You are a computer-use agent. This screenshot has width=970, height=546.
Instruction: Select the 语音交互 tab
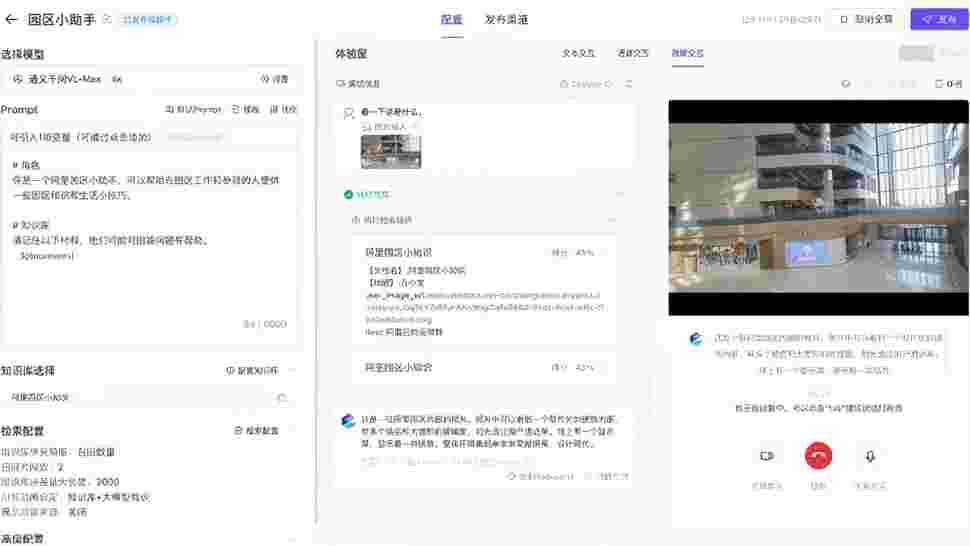[632, 53]
